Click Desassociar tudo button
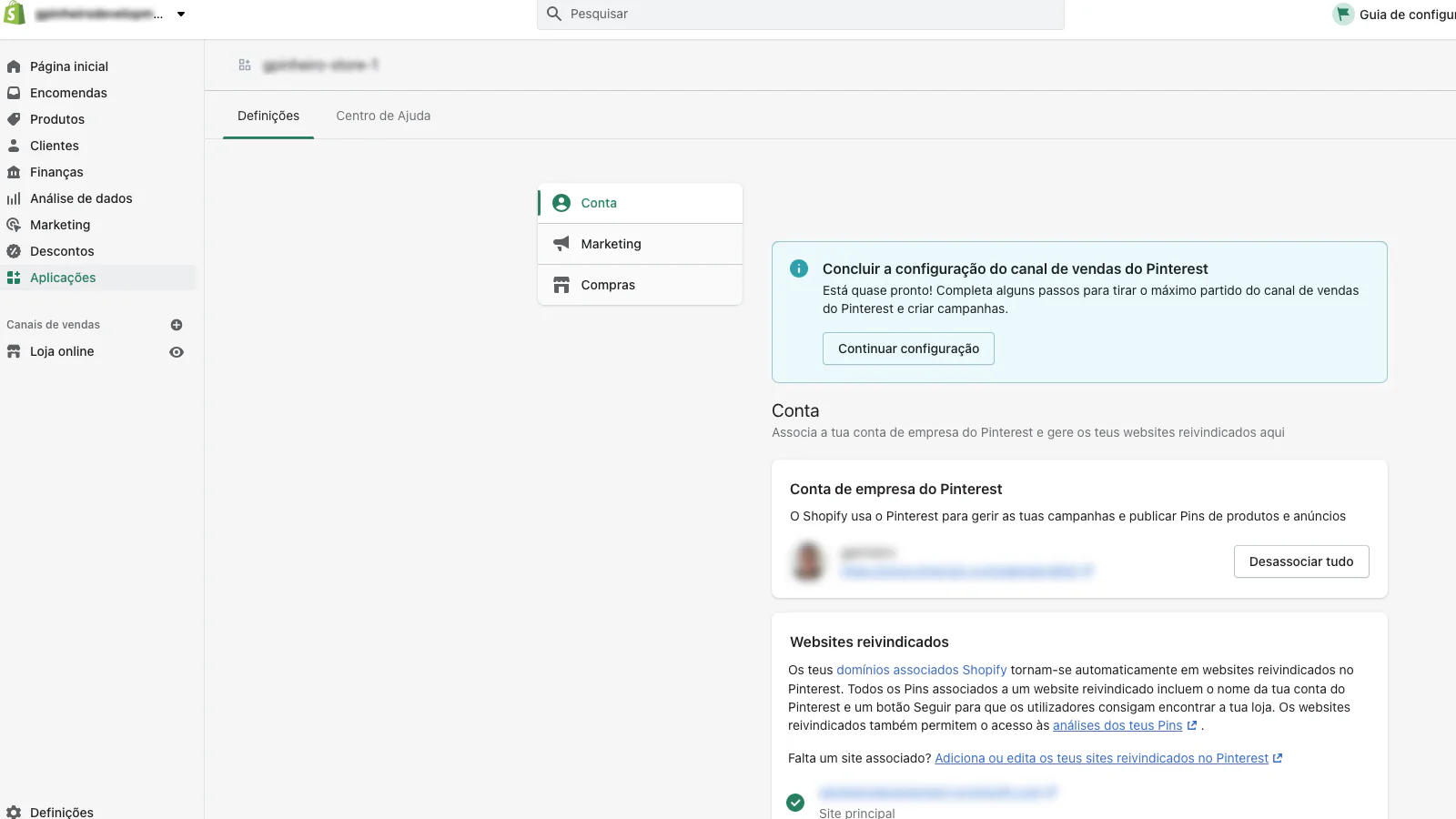 [1301, 561]
